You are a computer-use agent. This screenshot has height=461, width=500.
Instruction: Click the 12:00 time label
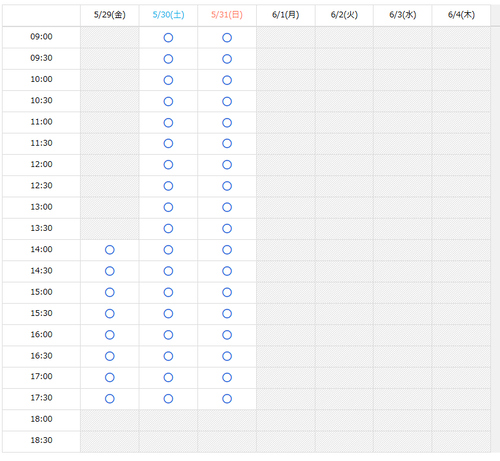[x=41, y=164]
